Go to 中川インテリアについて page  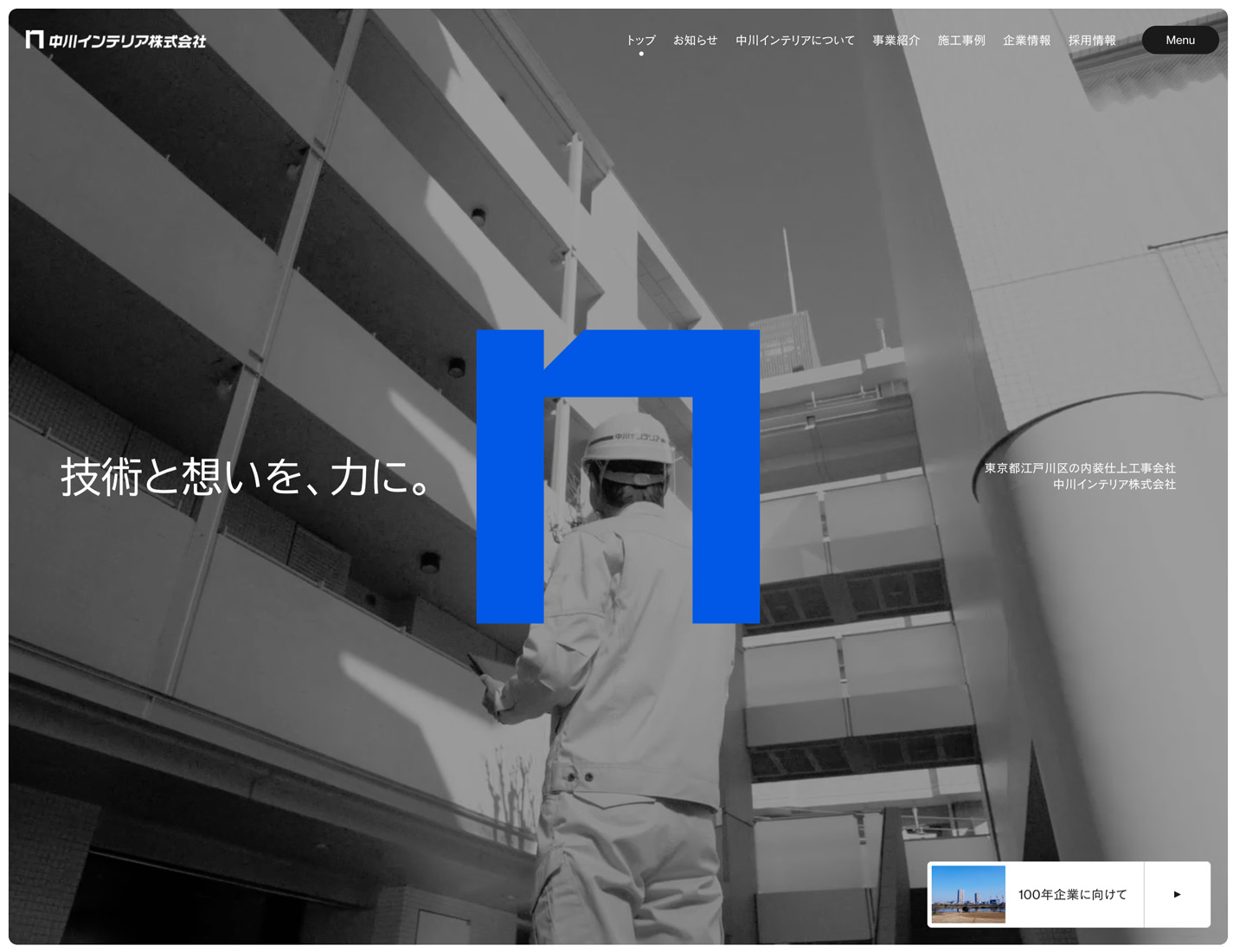794,40
